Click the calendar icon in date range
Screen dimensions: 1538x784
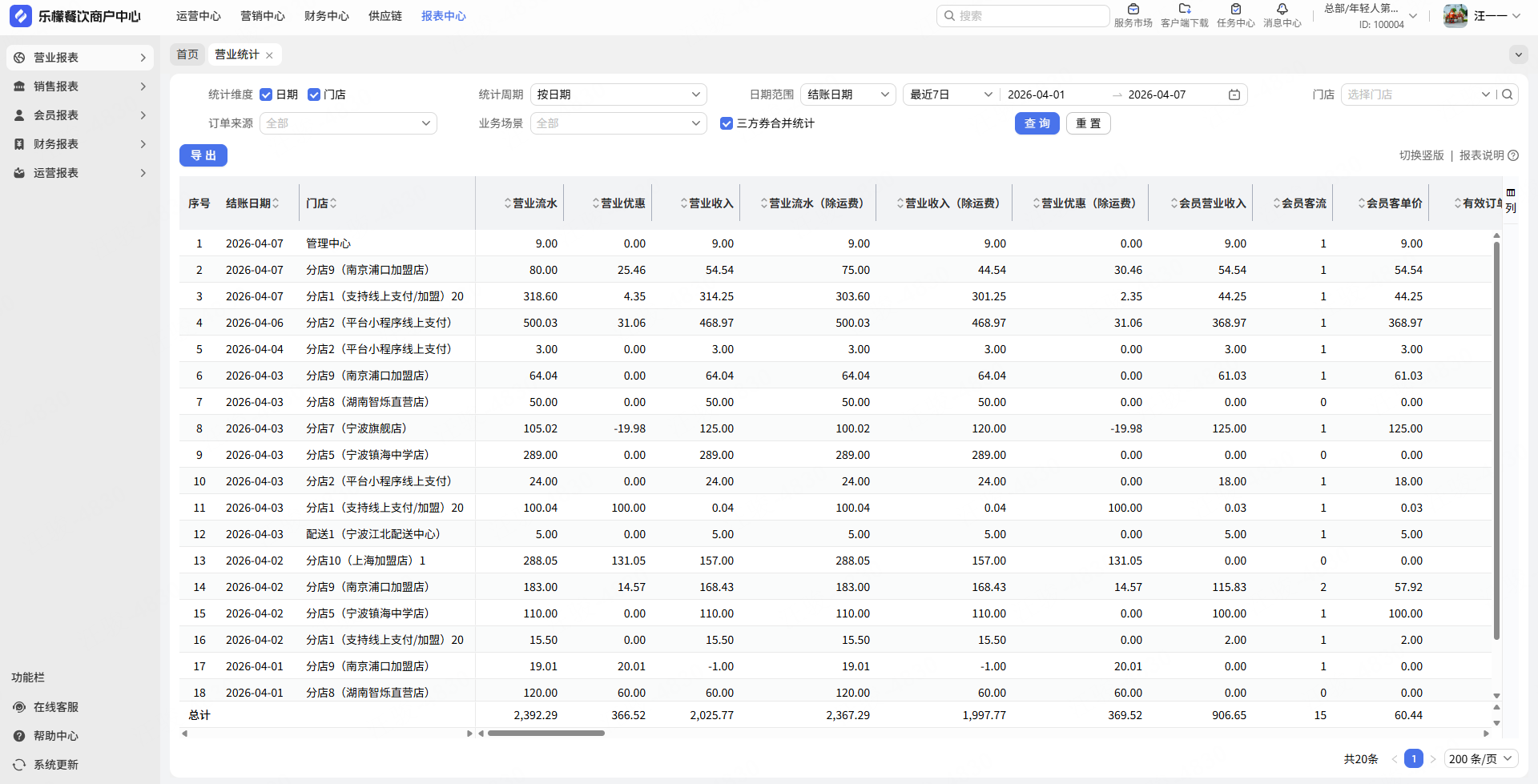(x=1234, y=94)
